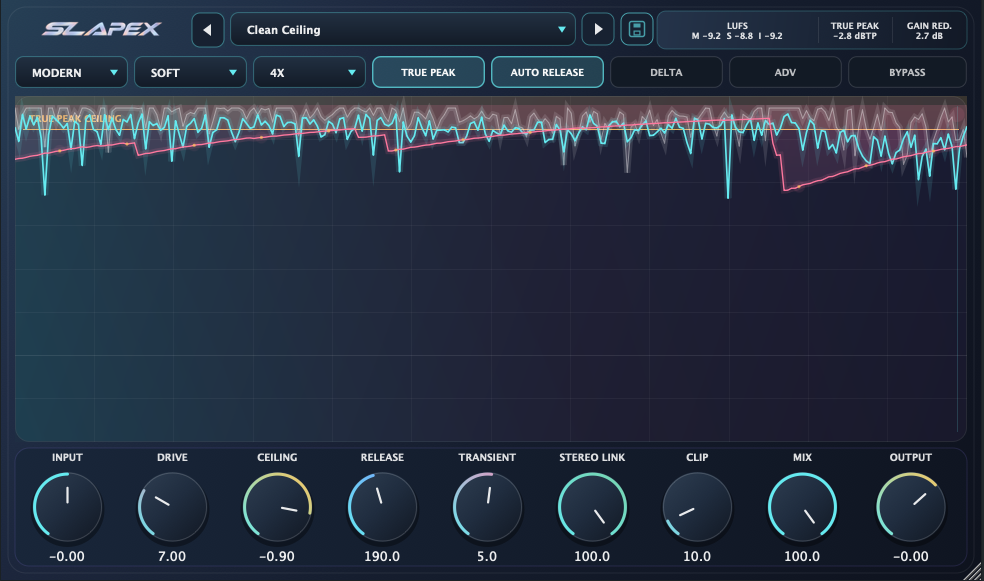Enable DELTA listening mode
Image resolution: width=984 pixels, height=581 pixels.
666,73
